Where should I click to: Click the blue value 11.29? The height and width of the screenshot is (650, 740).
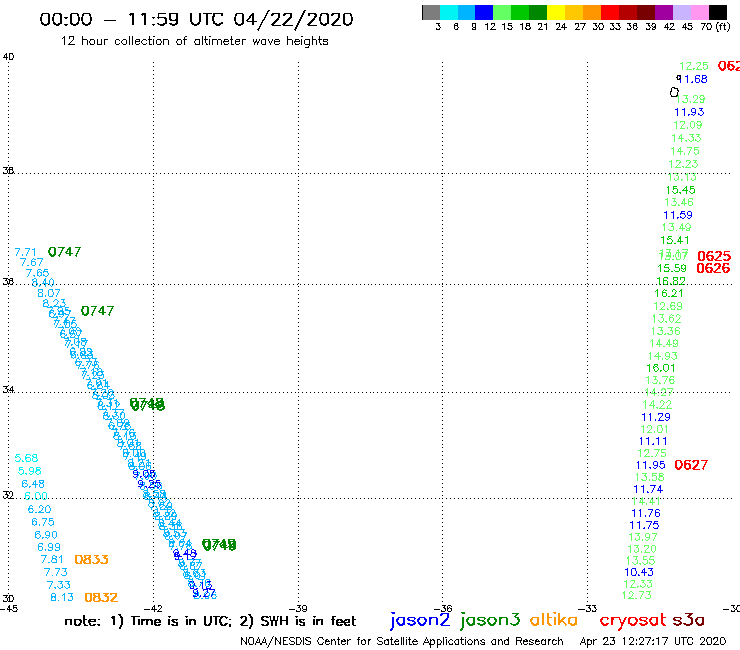pos(656,417)
